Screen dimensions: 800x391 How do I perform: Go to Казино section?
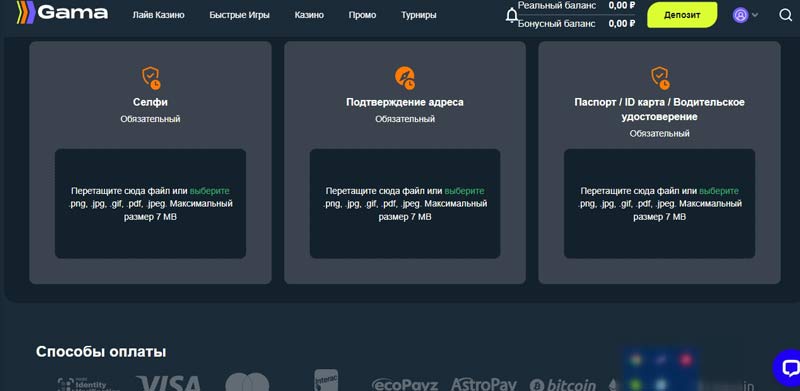point(309,15)
